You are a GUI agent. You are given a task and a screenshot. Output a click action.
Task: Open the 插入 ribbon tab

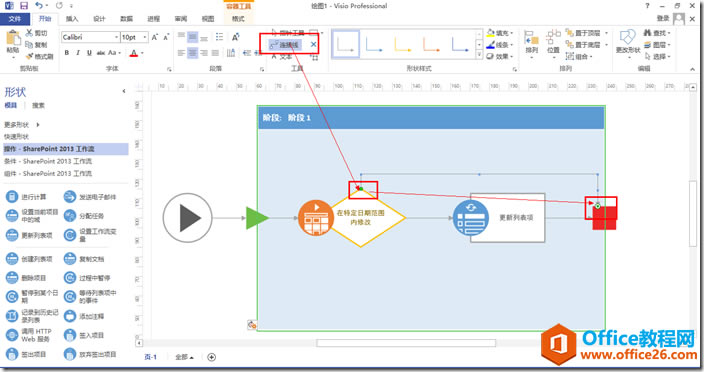pyautogui.click(x=72, y=19)
